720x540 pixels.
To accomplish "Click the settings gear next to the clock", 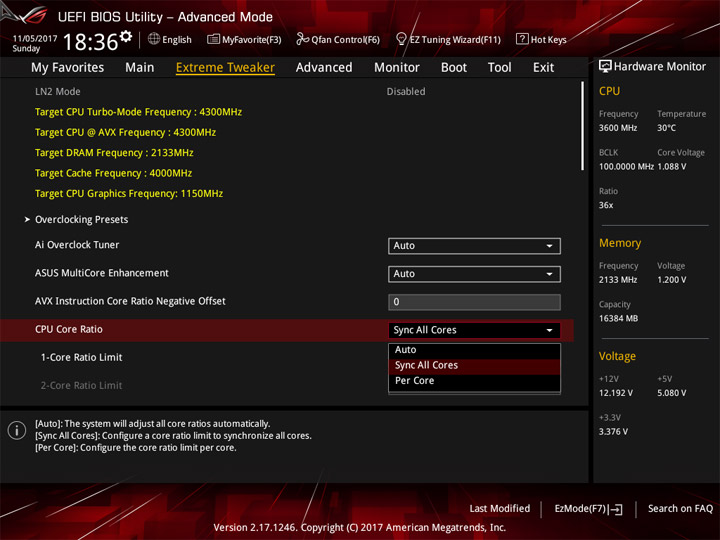I will point(126,36).
